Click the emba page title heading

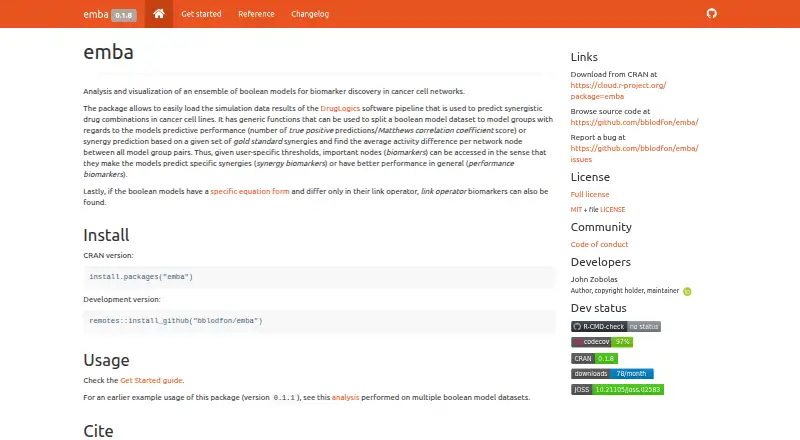[108, 52]
